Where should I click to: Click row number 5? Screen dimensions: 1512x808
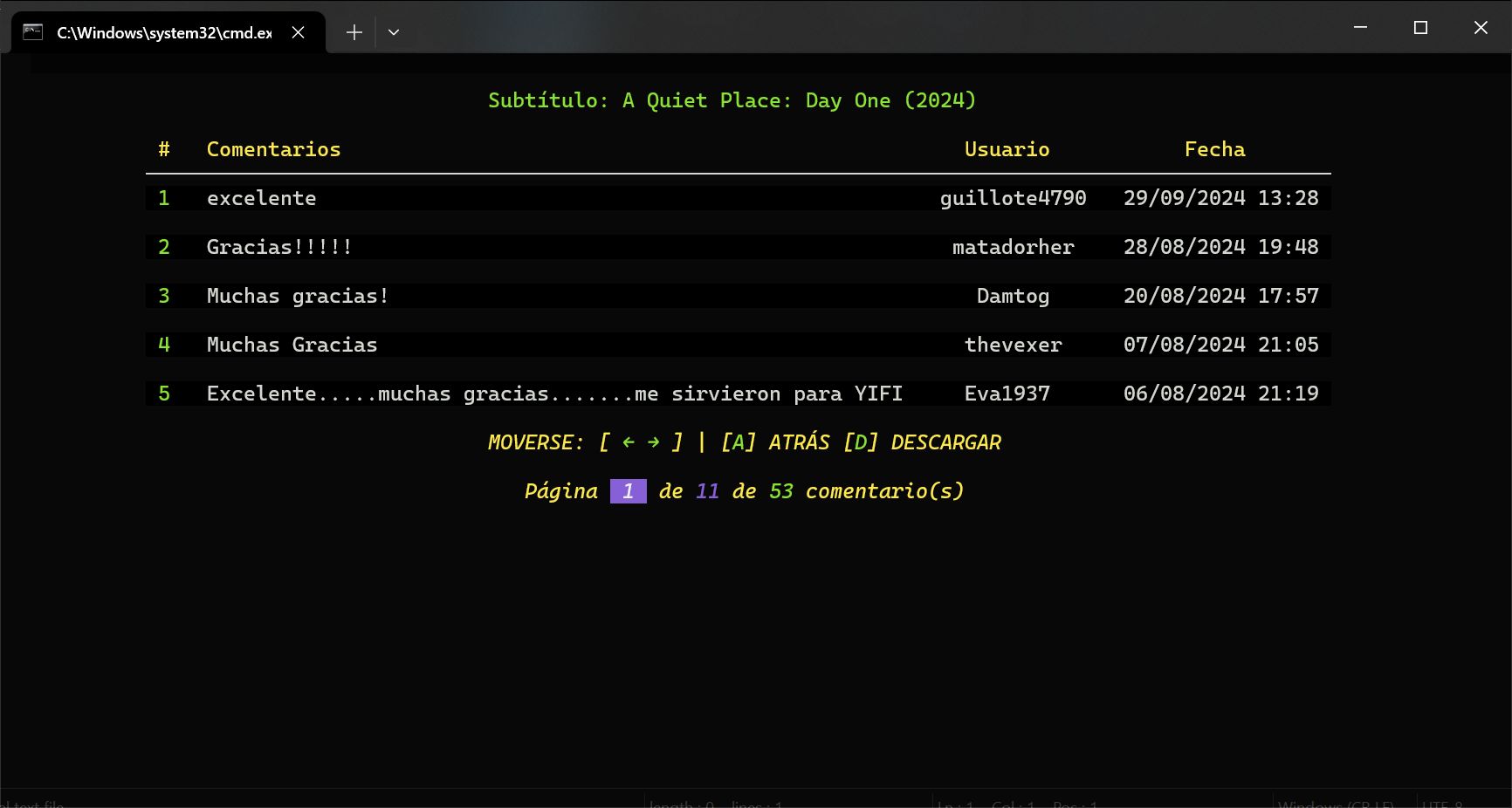pyautogui.click(x=164, y=394)
